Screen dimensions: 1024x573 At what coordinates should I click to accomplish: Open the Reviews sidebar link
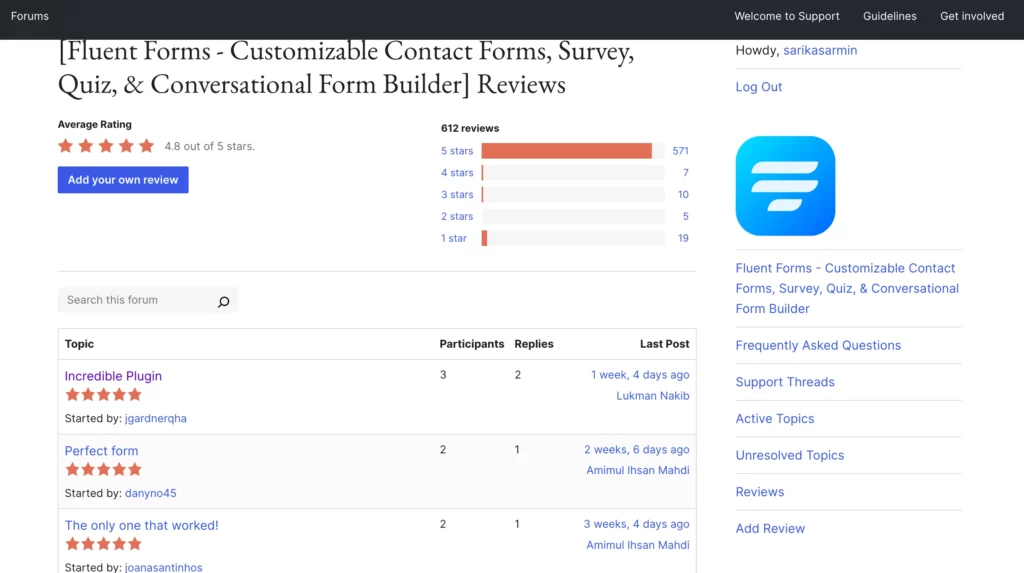[760, 491]
